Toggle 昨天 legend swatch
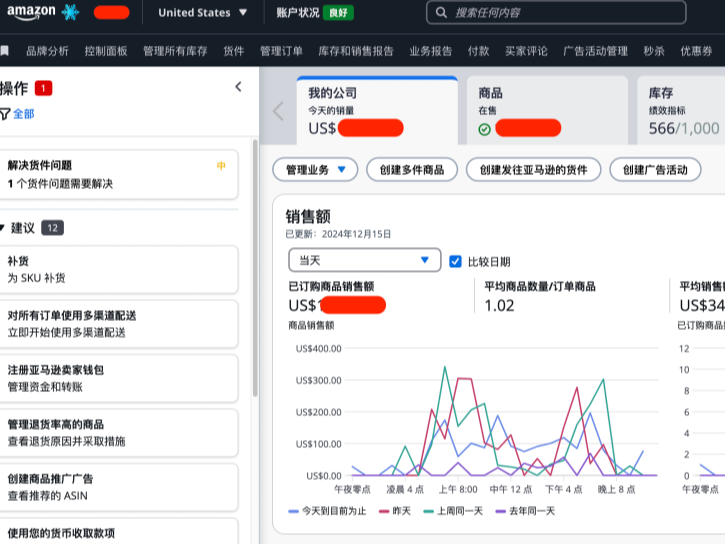Screen dimensions: 725x544 pyautogui.click(x=384, y=511)
